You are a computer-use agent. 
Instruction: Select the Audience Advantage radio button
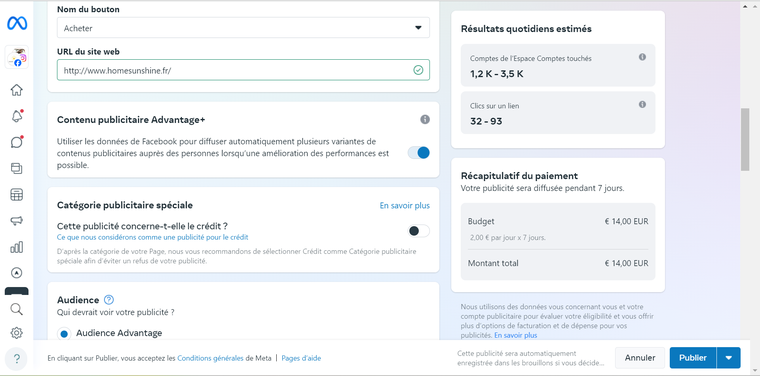[x=63, y=334]
